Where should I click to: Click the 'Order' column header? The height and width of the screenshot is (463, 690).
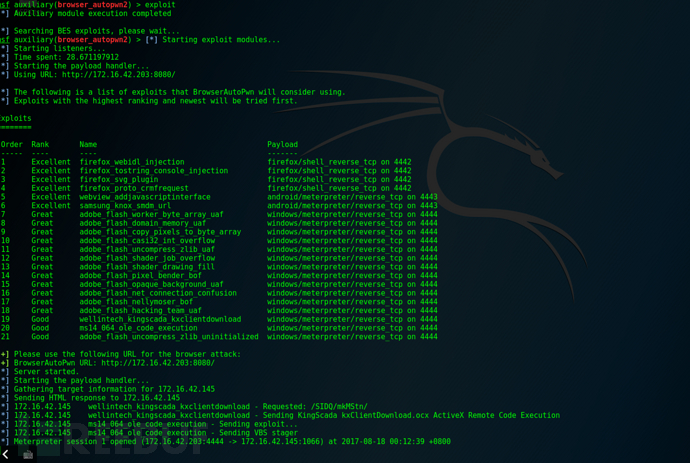click(11, 144)
